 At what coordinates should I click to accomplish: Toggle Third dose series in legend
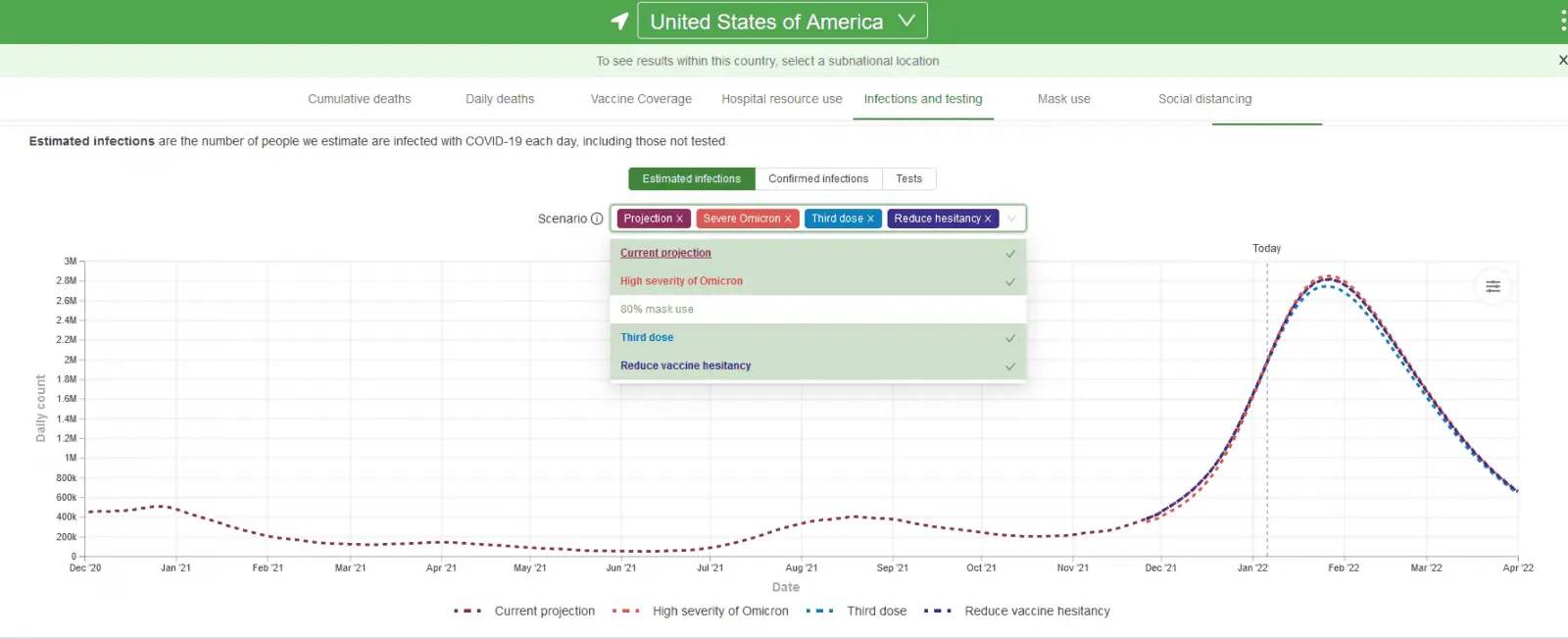click(x=876, y=611)
